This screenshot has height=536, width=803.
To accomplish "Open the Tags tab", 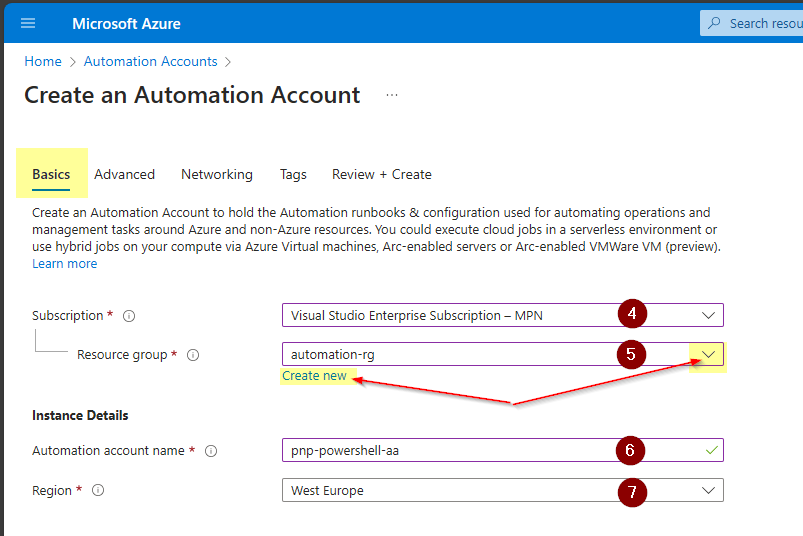I will point(293,175).
